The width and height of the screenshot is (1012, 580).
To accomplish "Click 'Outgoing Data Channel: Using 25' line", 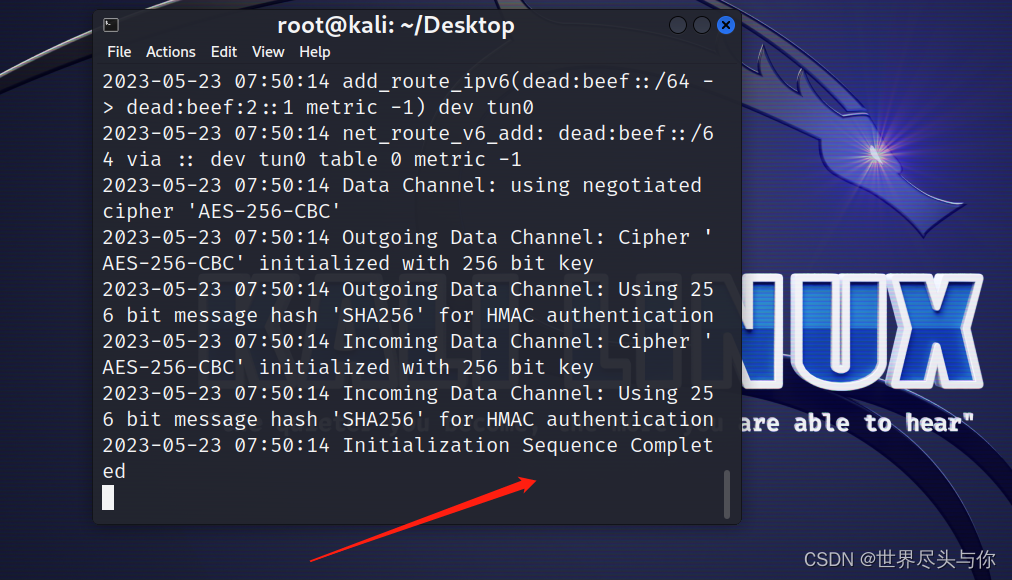I will point(528,290).
